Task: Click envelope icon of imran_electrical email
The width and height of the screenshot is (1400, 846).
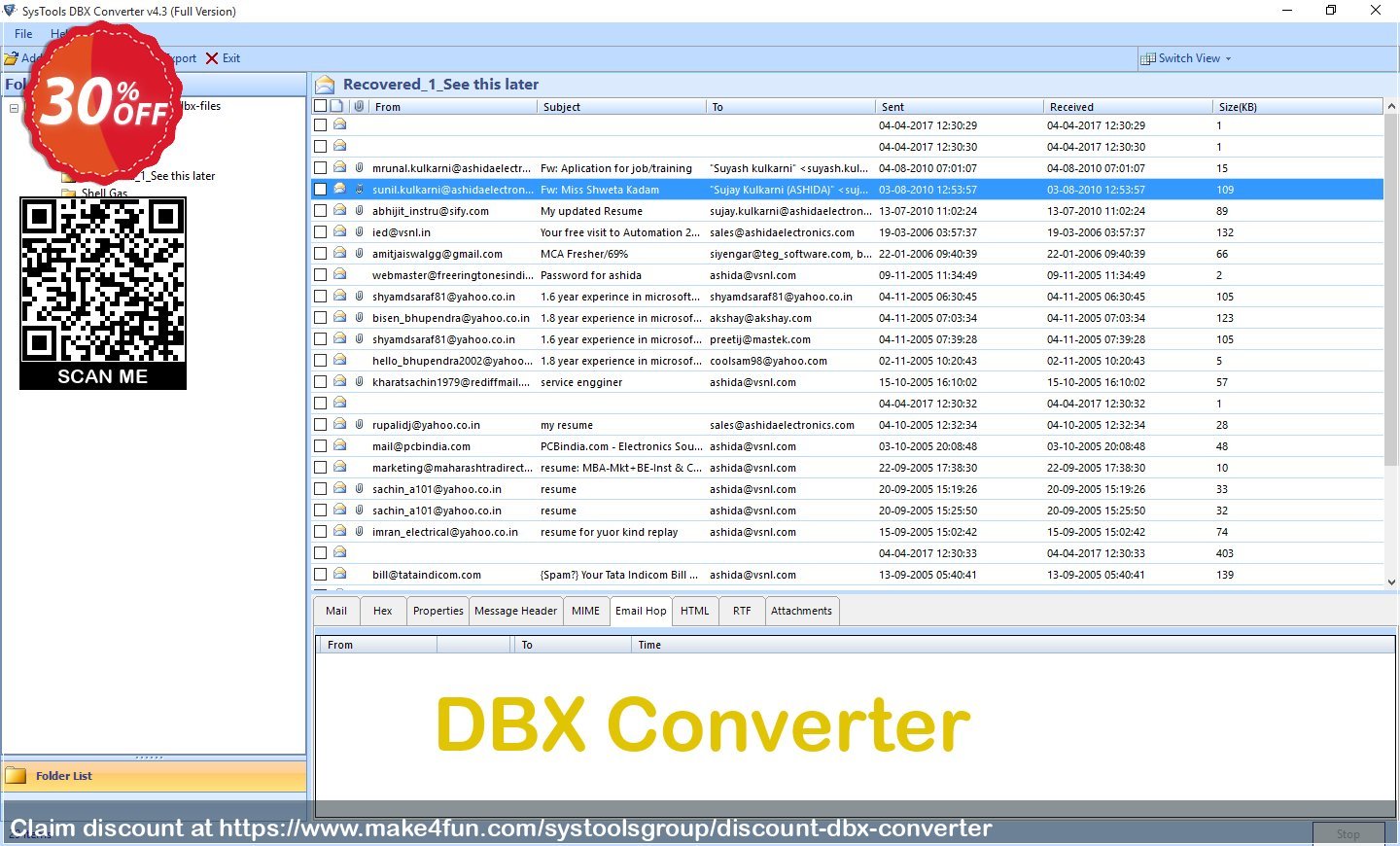Action: click(x=339, y=531)
